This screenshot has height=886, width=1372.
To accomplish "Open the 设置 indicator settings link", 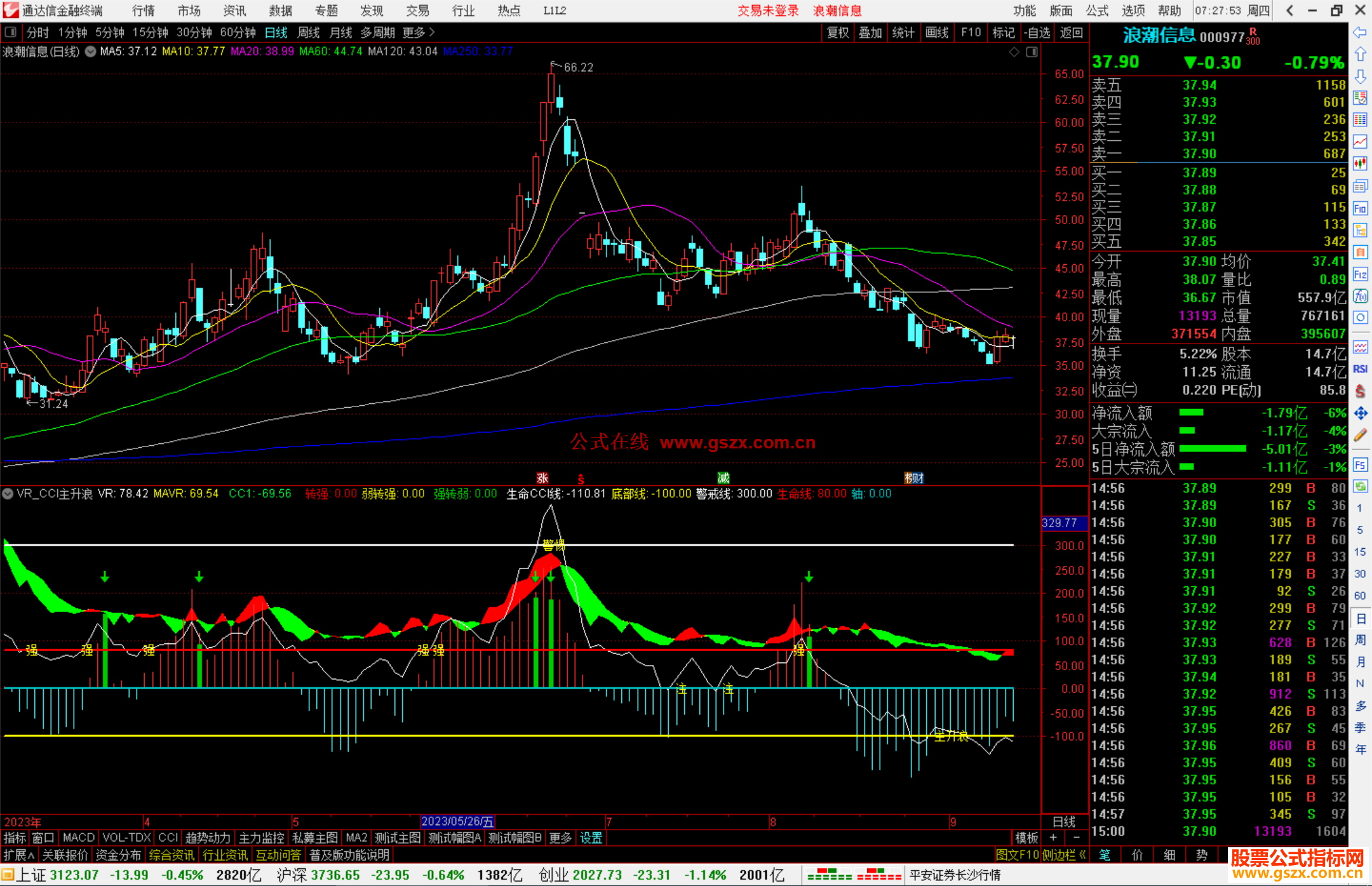I will pyautogui.click(x=591, y=838).
